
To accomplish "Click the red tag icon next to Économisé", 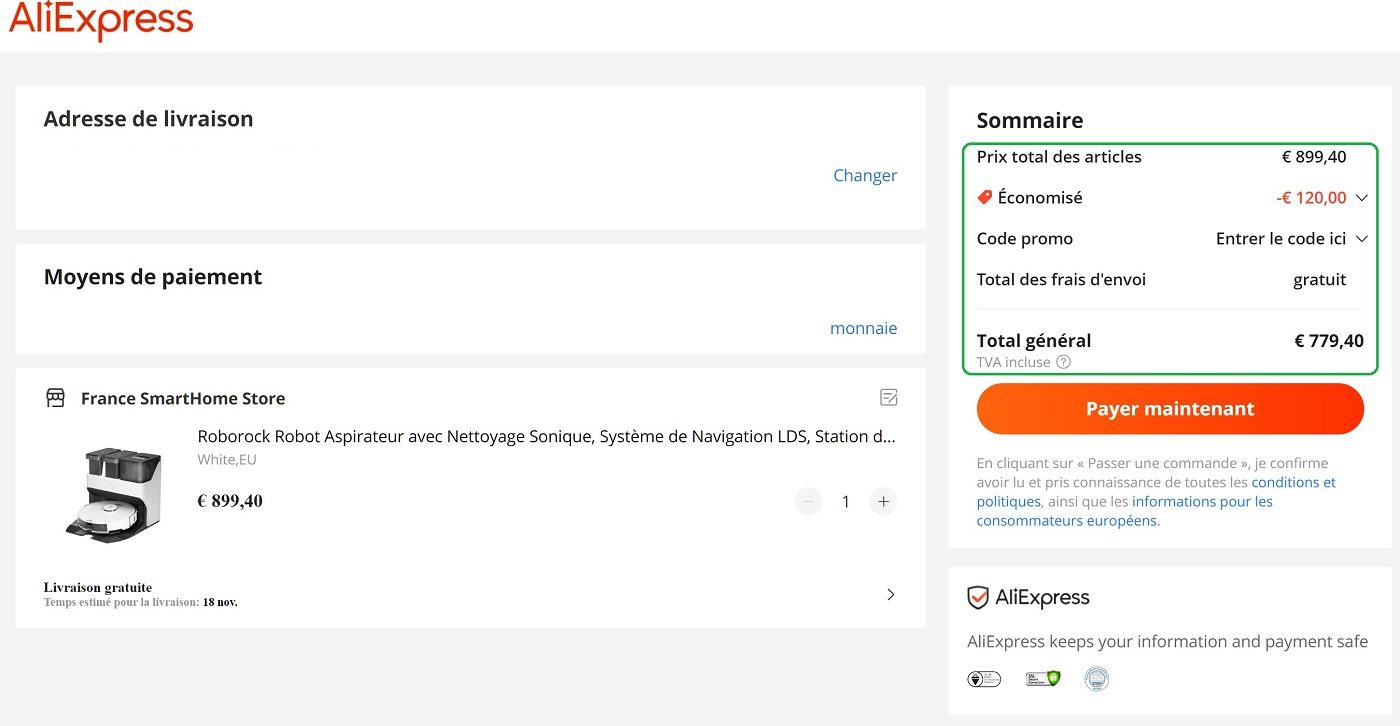I will [985, 198].
